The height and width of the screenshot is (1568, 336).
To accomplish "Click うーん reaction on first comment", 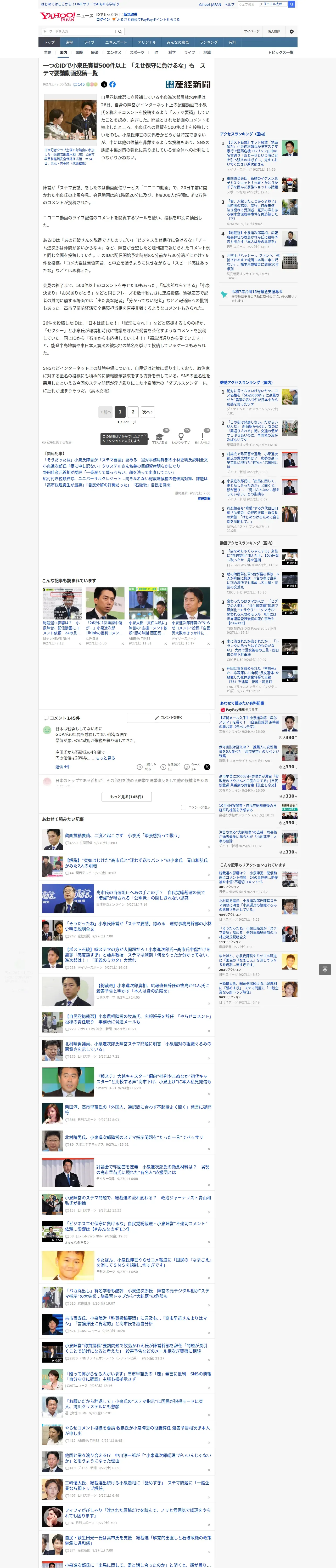I will pyautogui.click(x=192, y=767).
